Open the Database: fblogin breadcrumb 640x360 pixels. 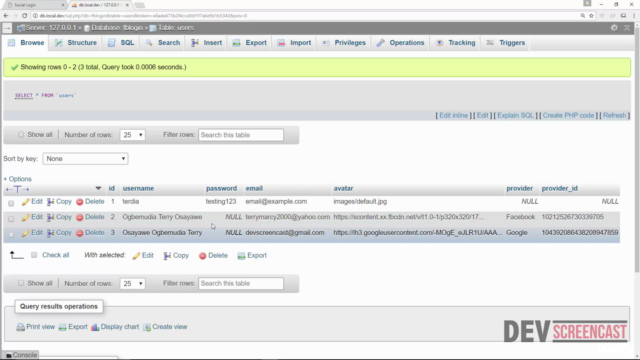[117, 28]
